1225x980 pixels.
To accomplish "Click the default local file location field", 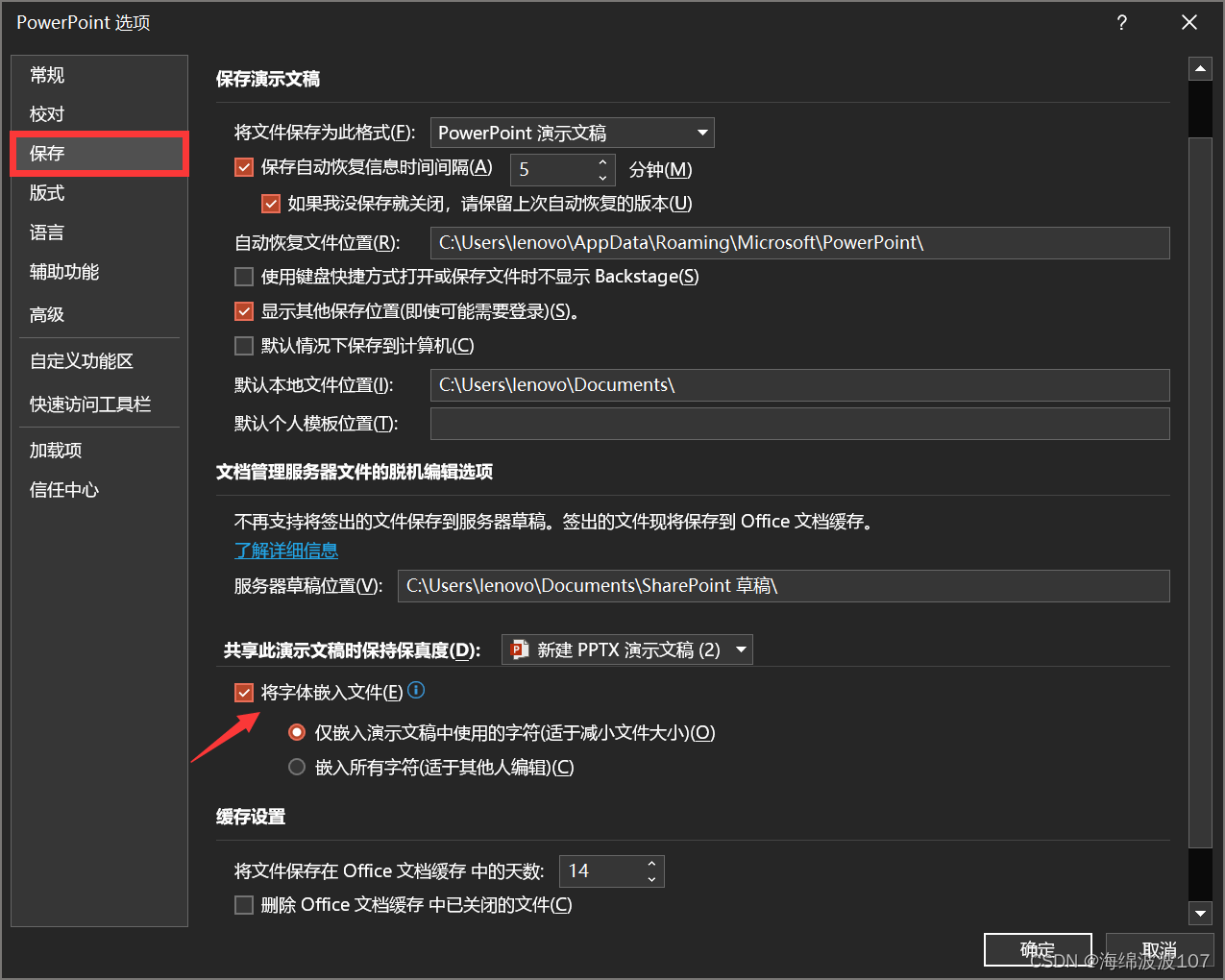I will click(799, 385).
